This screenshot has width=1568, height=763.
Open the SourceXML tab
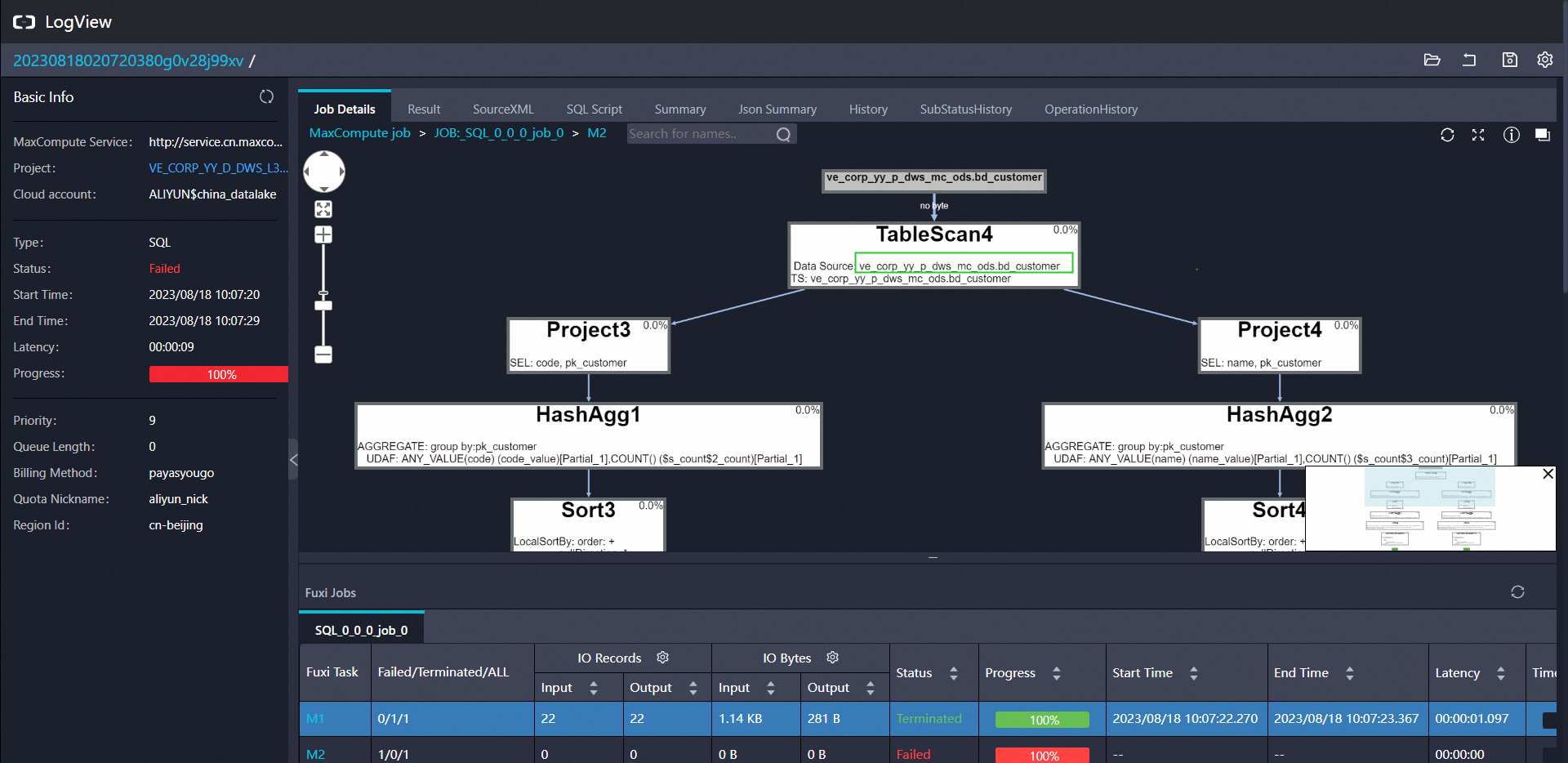(503, 109)
